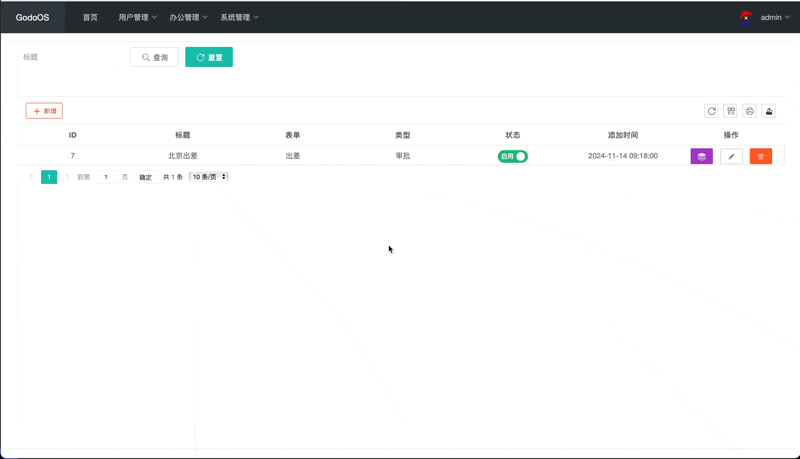
Task: Click the 添加时间 column header
Action: (623, 135)
